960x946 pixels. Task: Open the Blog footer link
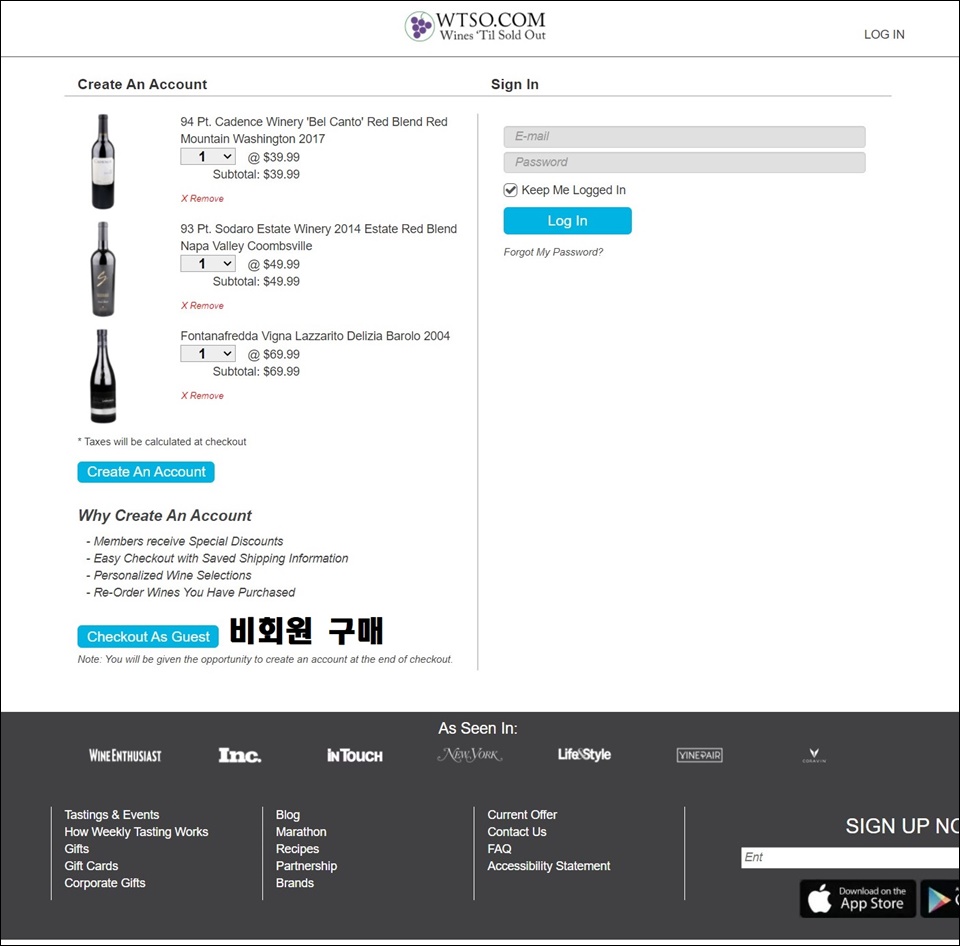click(288, 815)
